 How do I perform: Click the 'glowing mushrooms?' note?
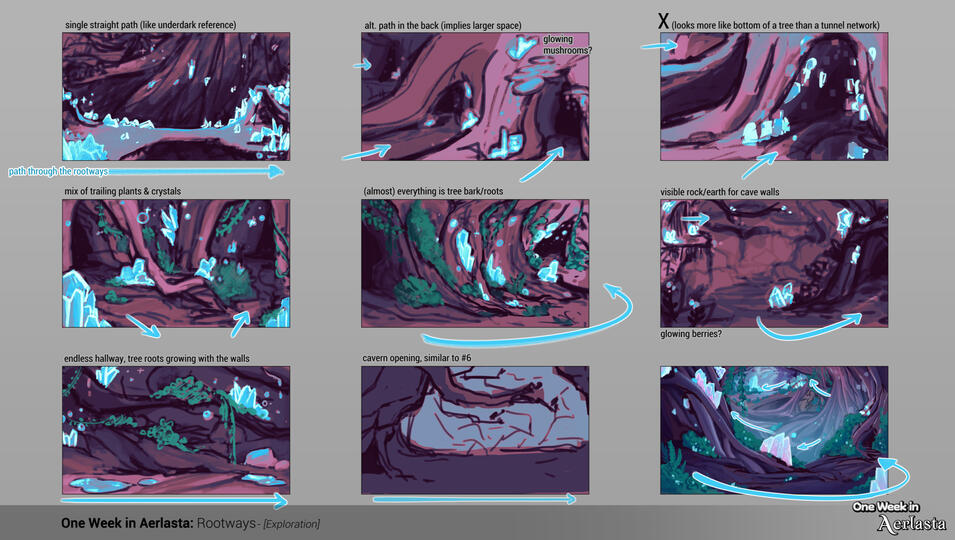click(x=566, y=44)
